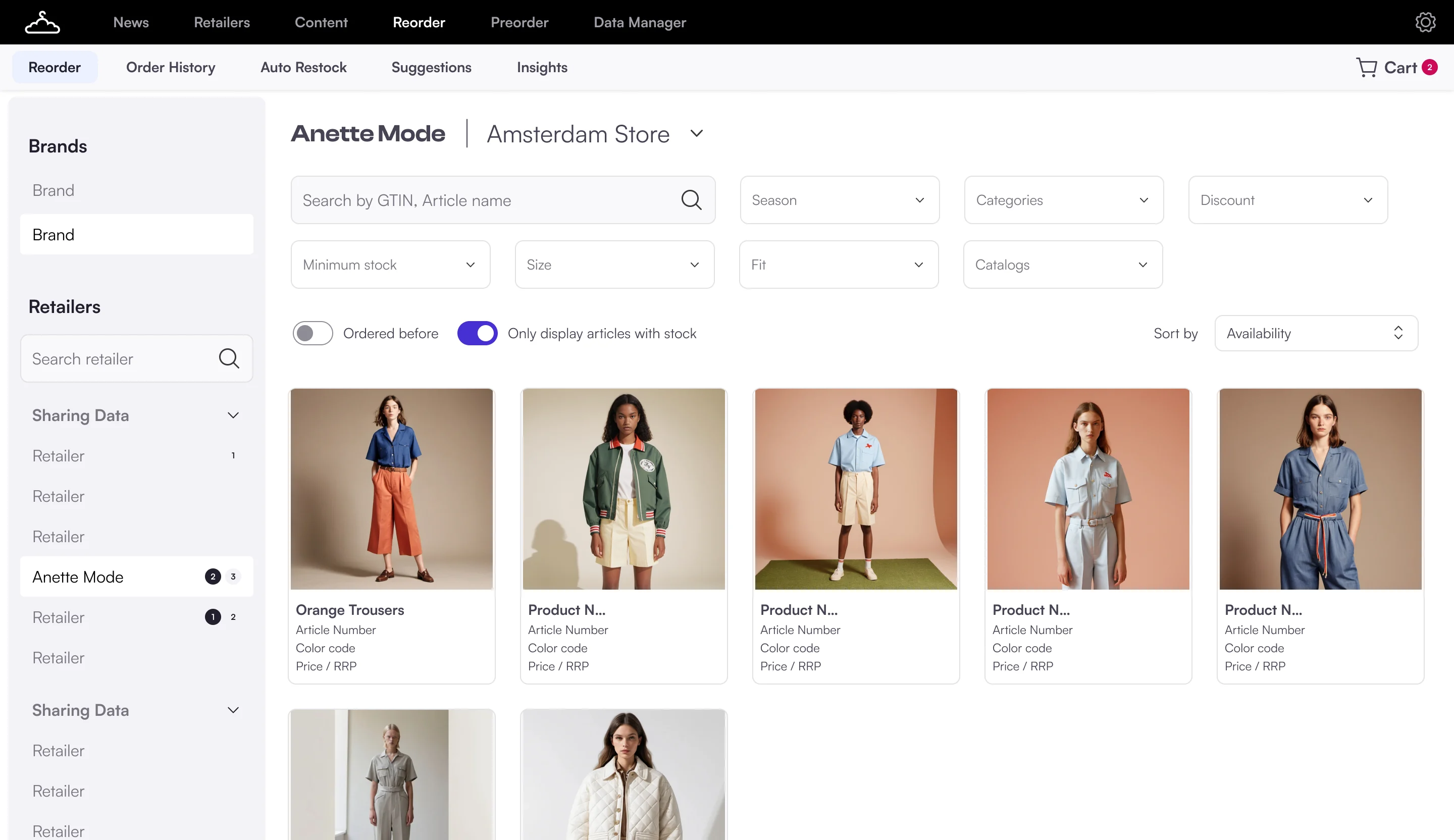Click the hanger logo icon
The image size is (1454, 840).
click(42, 23)
